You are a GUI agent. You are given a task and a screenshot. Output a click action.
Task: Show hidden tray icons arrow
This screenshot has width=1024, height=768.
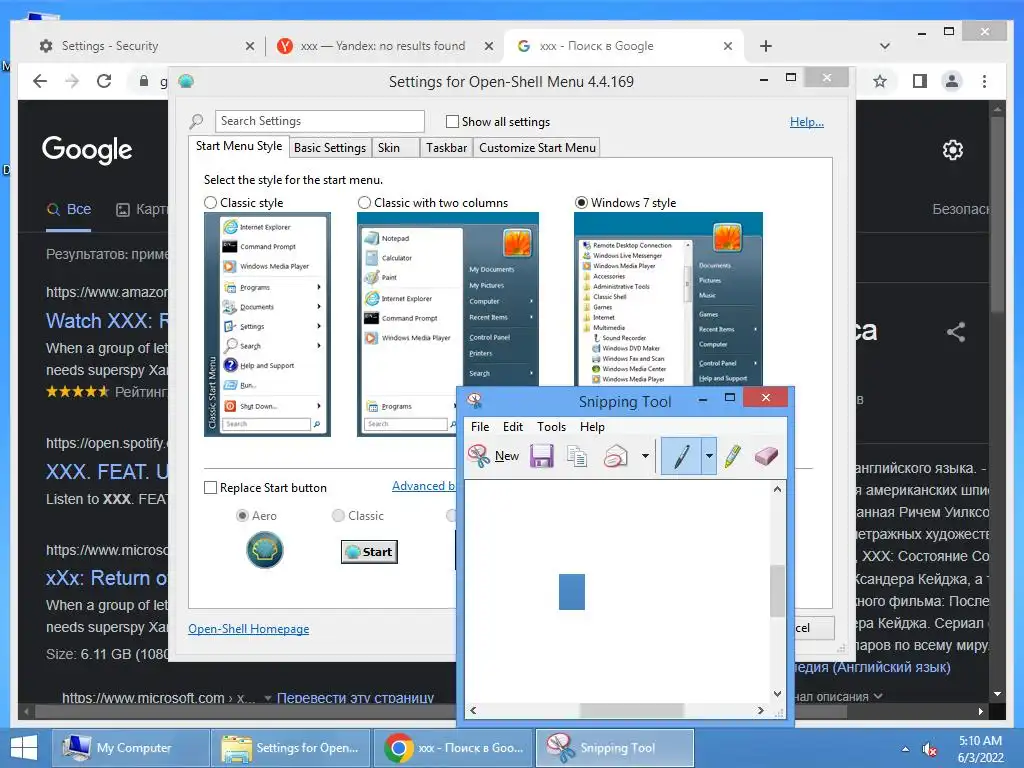click(905, 749)
